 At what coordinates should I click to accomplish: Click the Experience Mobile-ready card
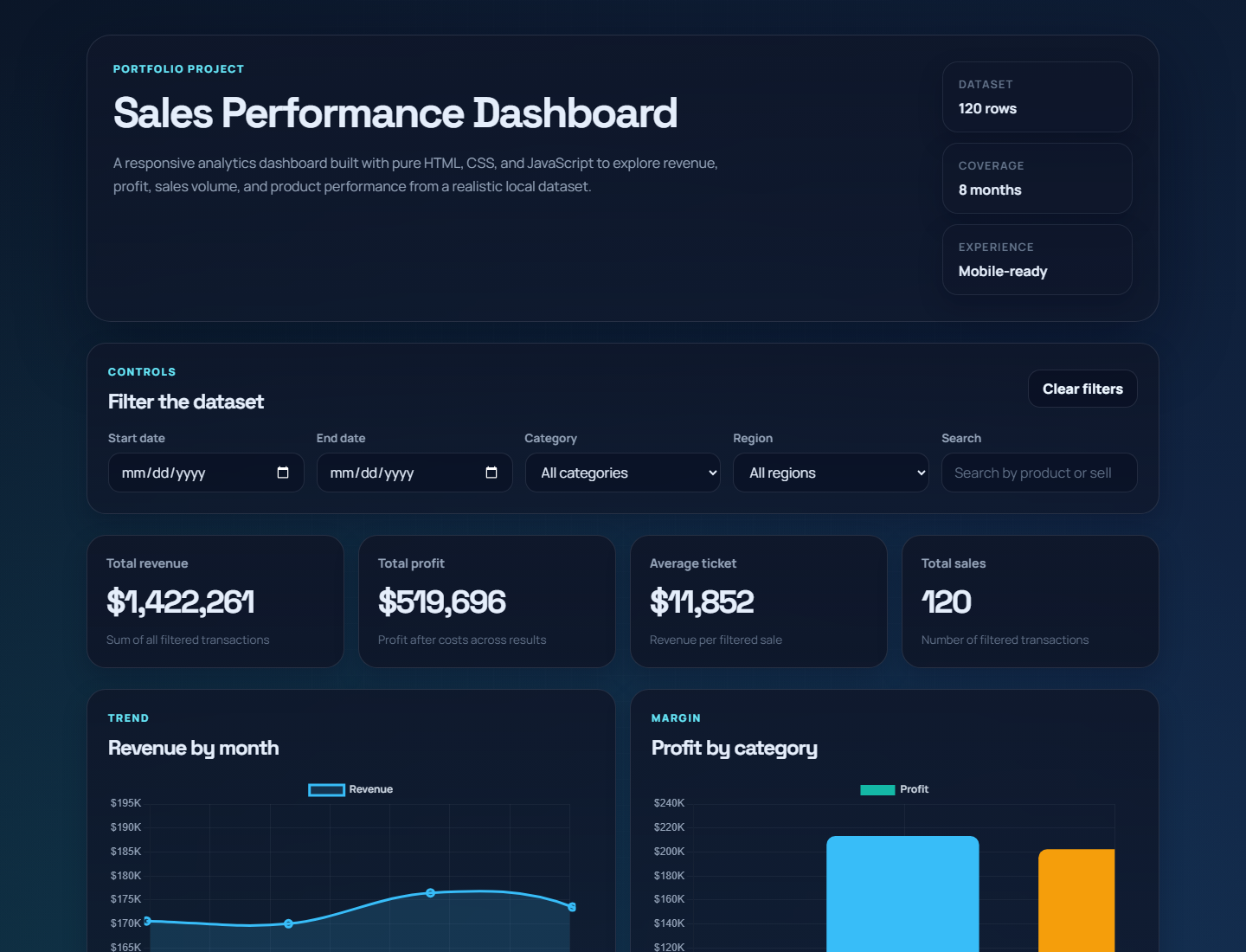[1037, 260]
